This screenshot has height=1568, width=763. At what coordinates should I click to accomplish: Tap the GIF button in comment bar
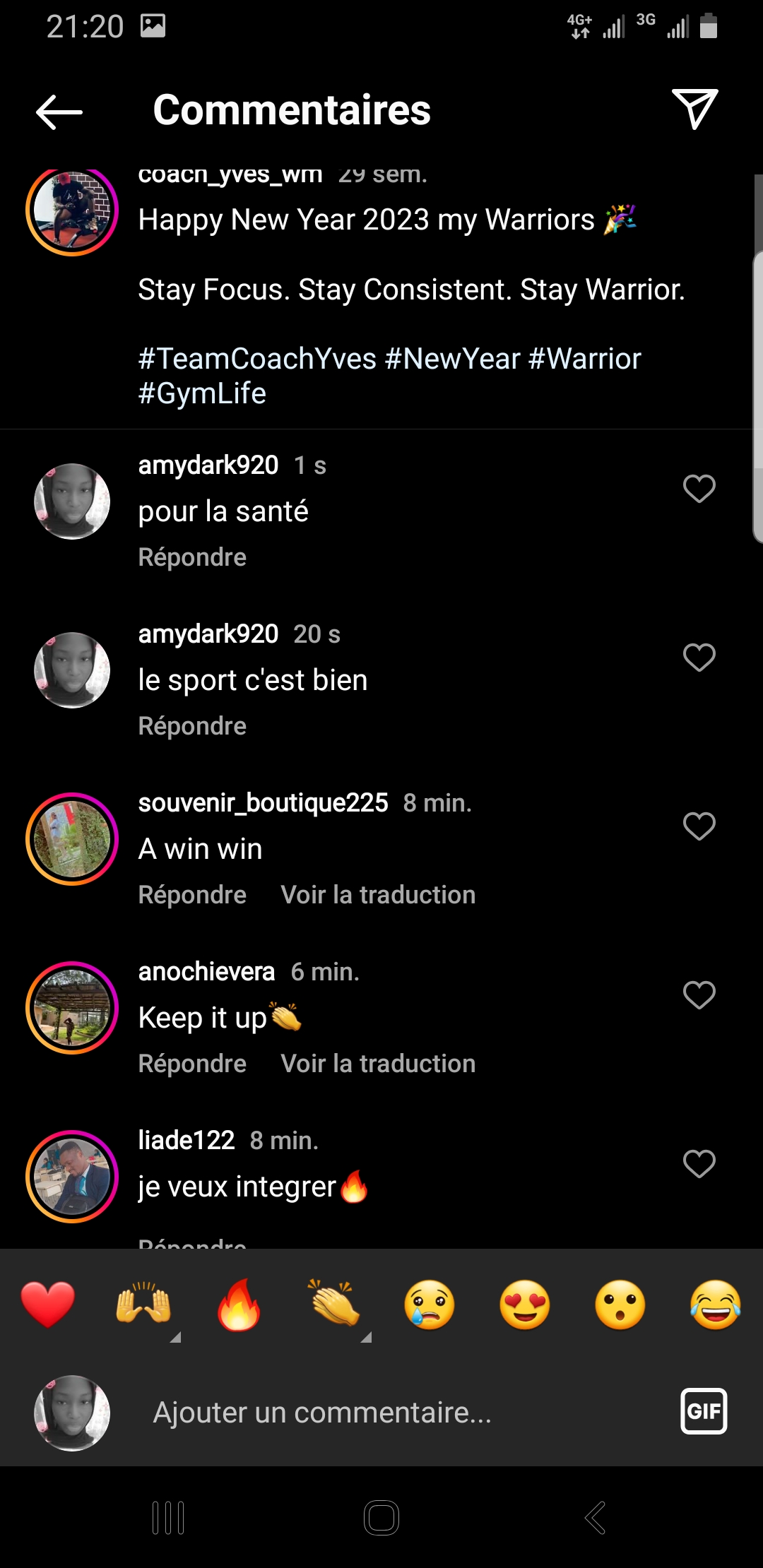point(703,1411)
